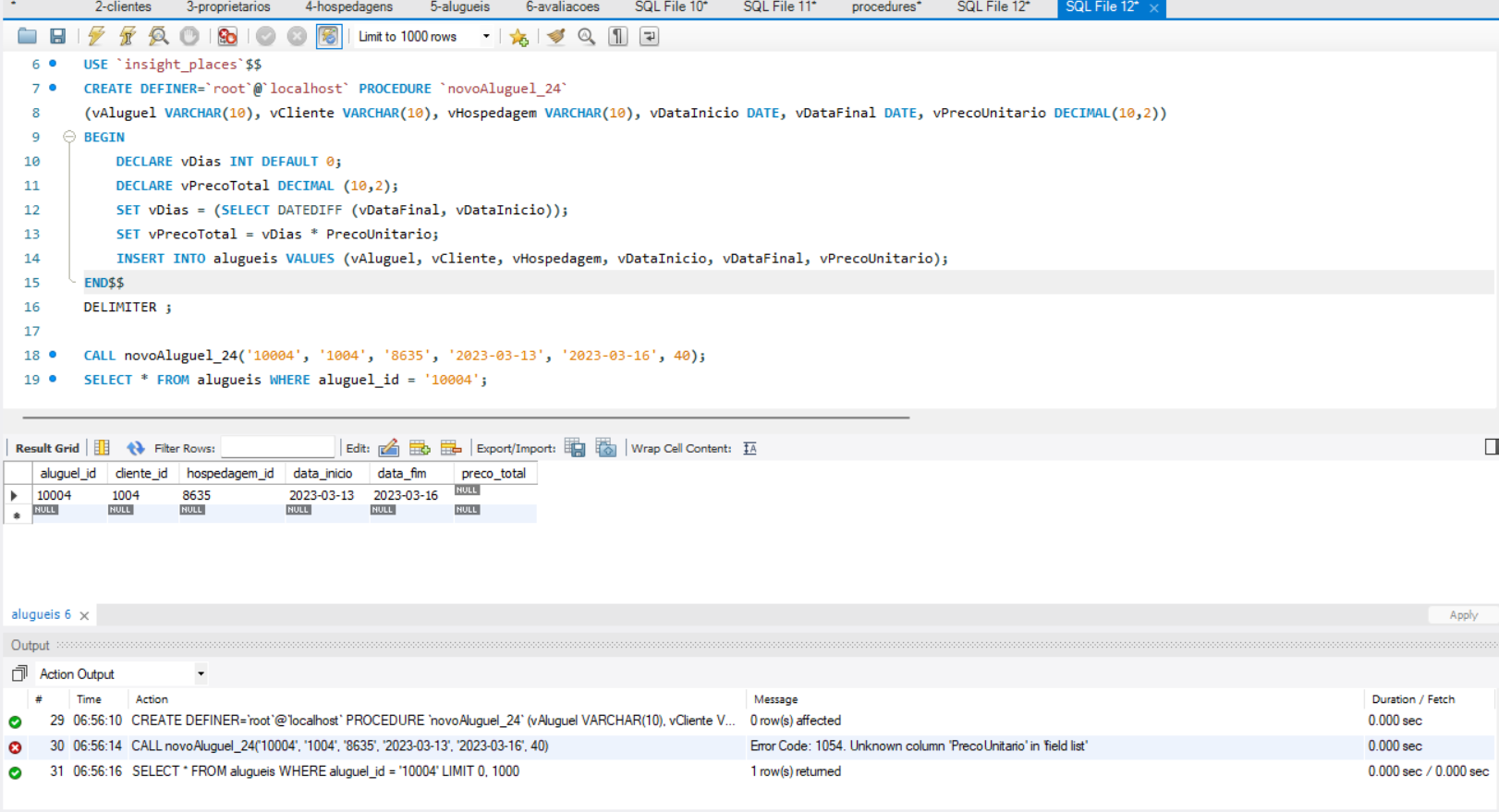Sort by hospedagem_id column header
Image resolution: width=1499 pixels, height=812 pixels.
[x=230, y=473]
